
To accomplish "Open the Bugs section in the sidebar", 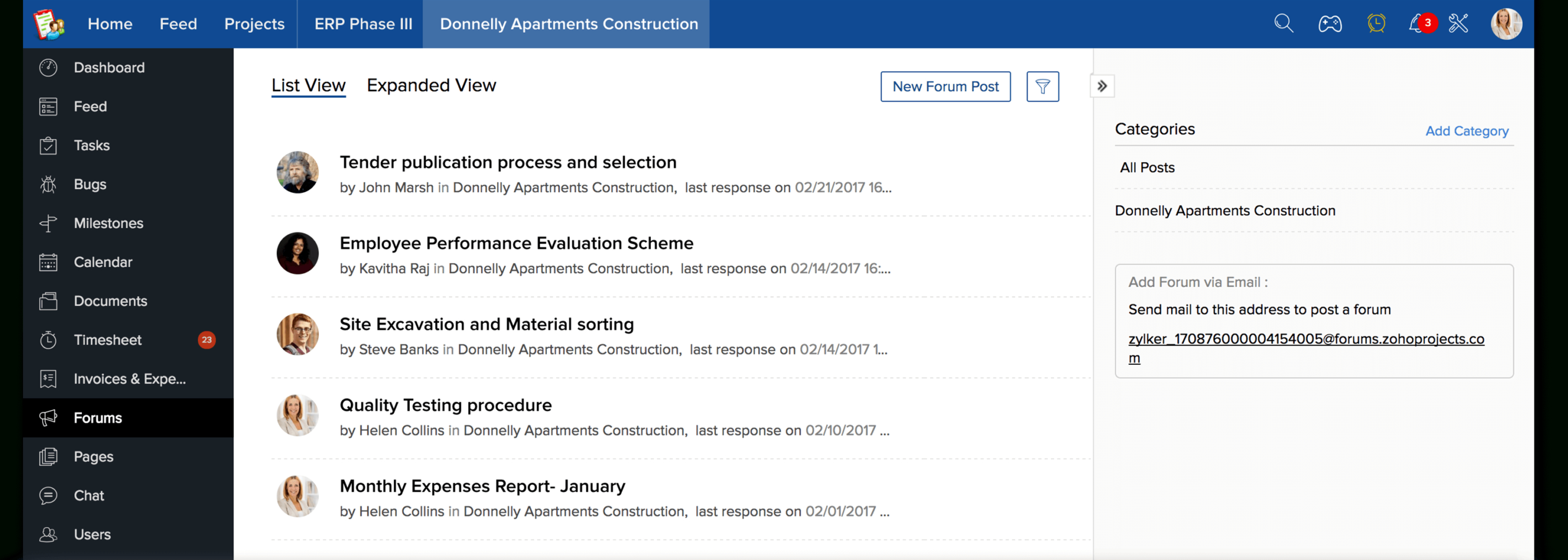I will pos(89,184).
